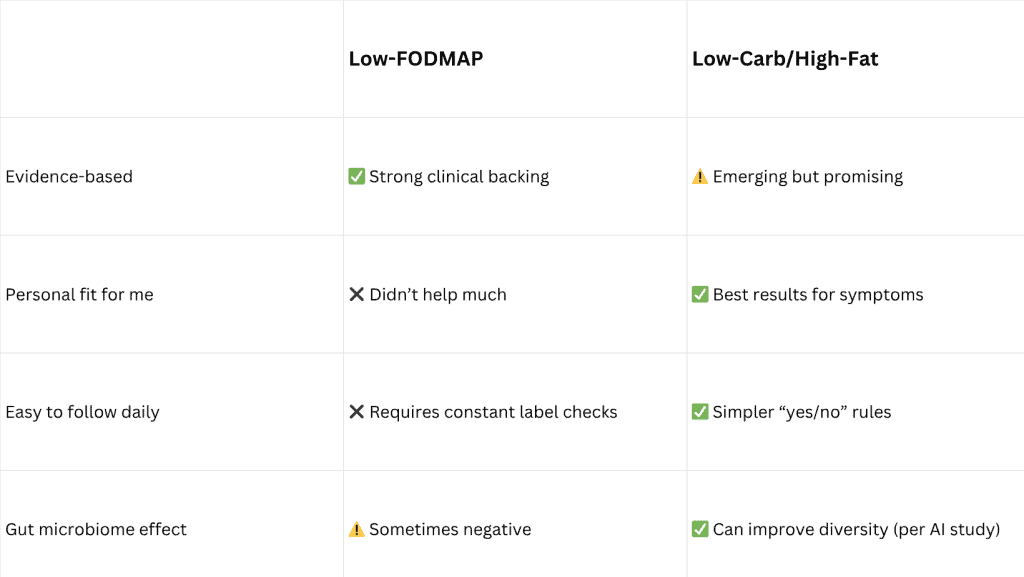Screen dimensions: 1024x577
Task: Click the green checkmark beside Strong clinical backing
Action: click(x=357, y=176)
